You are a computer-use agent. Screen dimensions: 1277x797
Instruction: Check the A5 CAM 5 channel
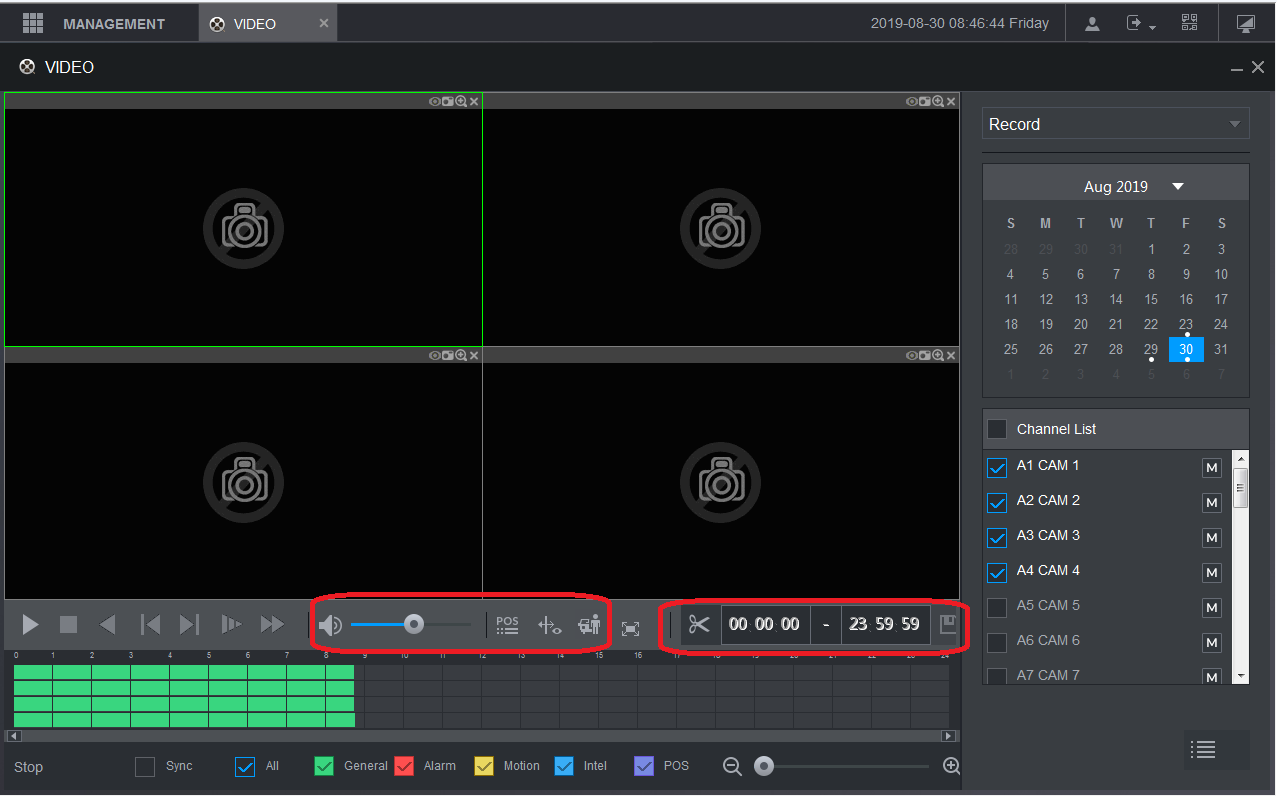[997, 607]
